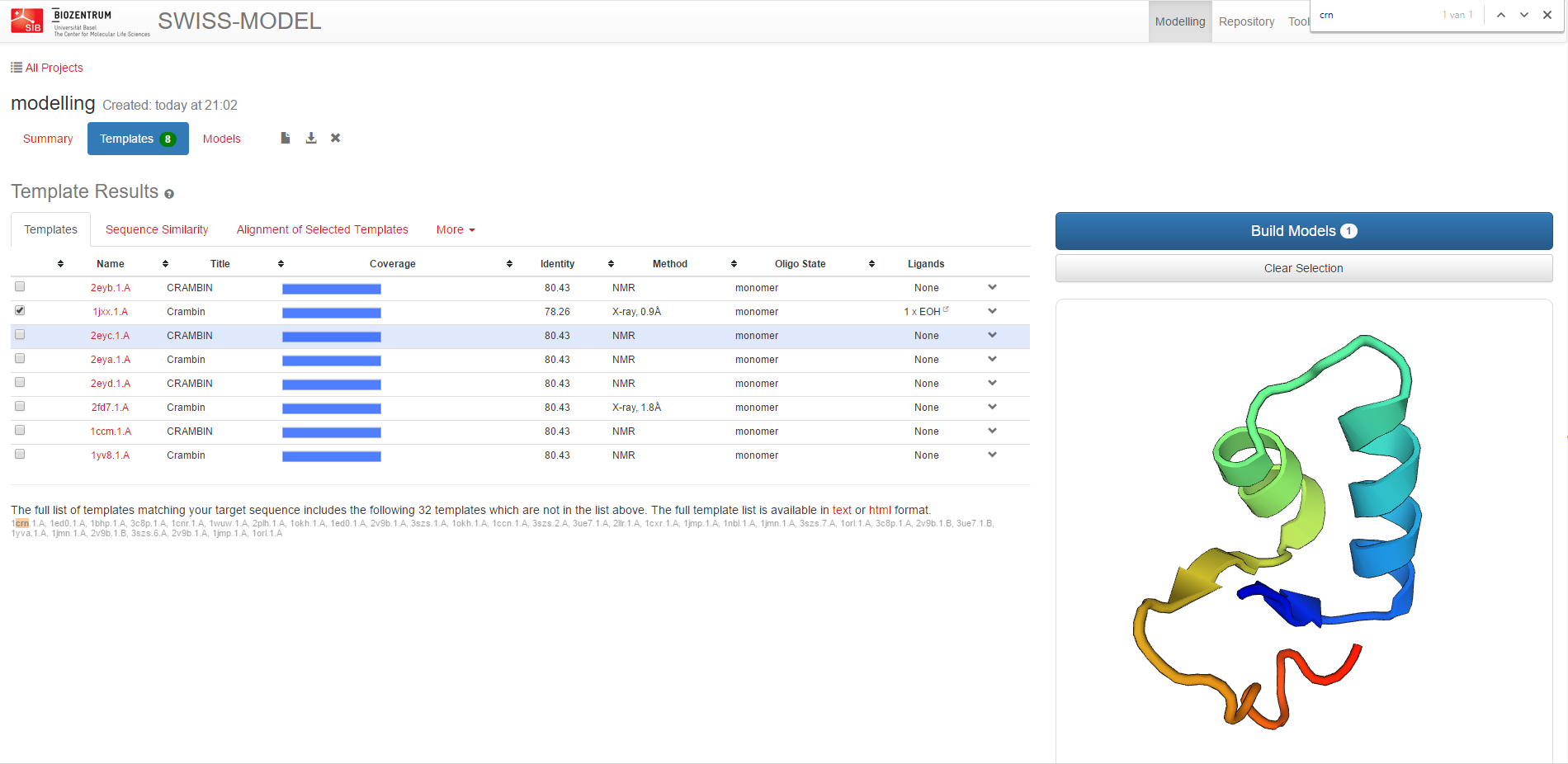Open the Alignment of Selected Templates tab

point(323,229)
